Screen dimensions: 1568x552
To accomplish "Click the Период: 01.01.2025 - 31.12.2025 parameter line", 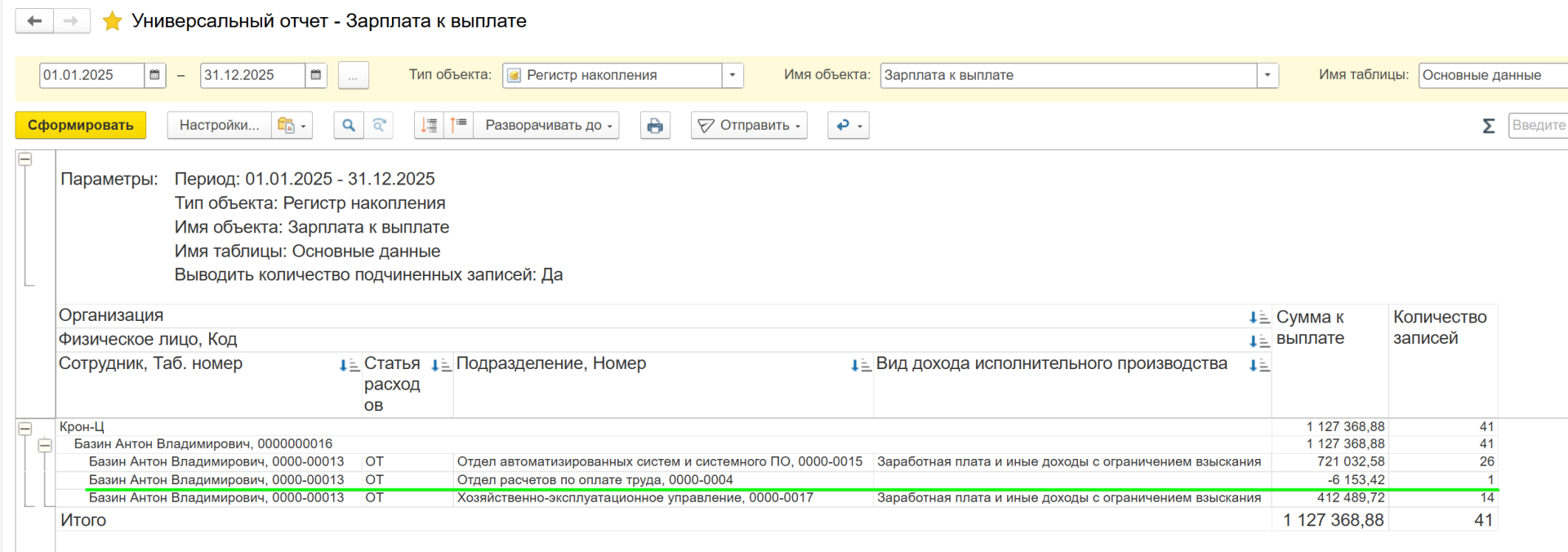I will coord(305,179).
